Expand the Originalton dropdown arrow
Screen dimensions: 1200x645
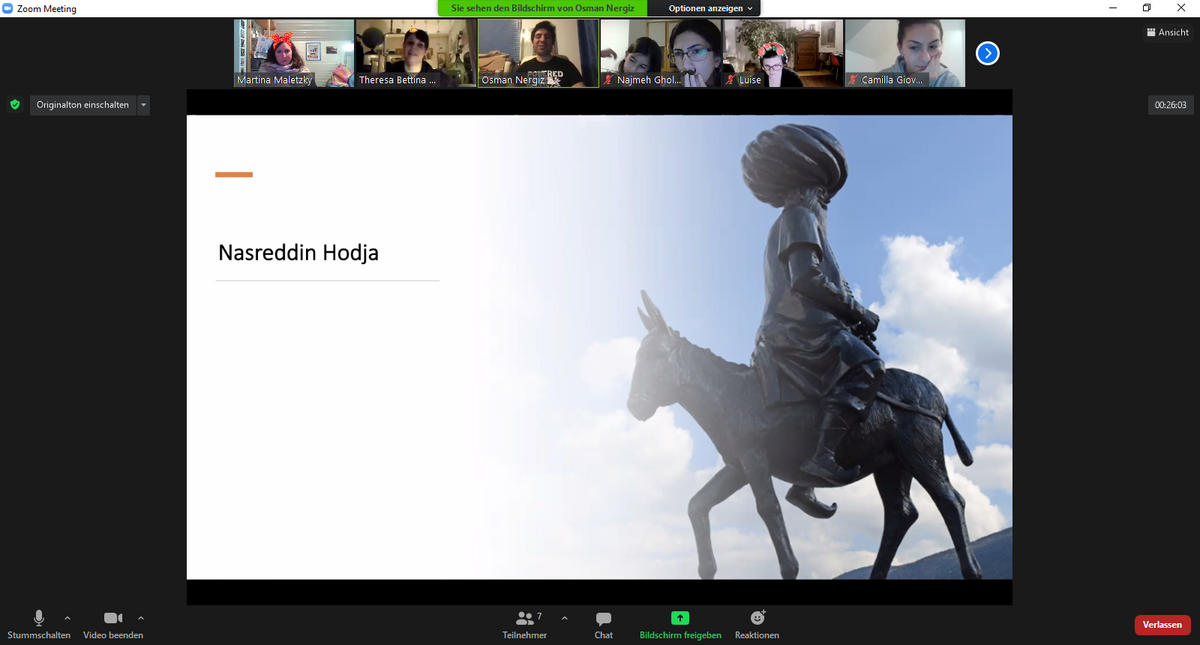[144, 104]
